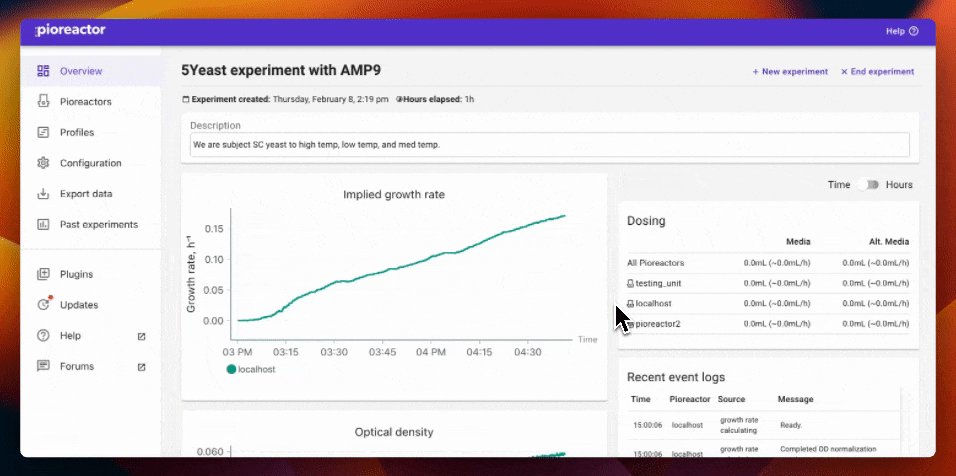The image size is (956, 476).
Task: Click the Past experiments chart icon
Action: (43, 224)
